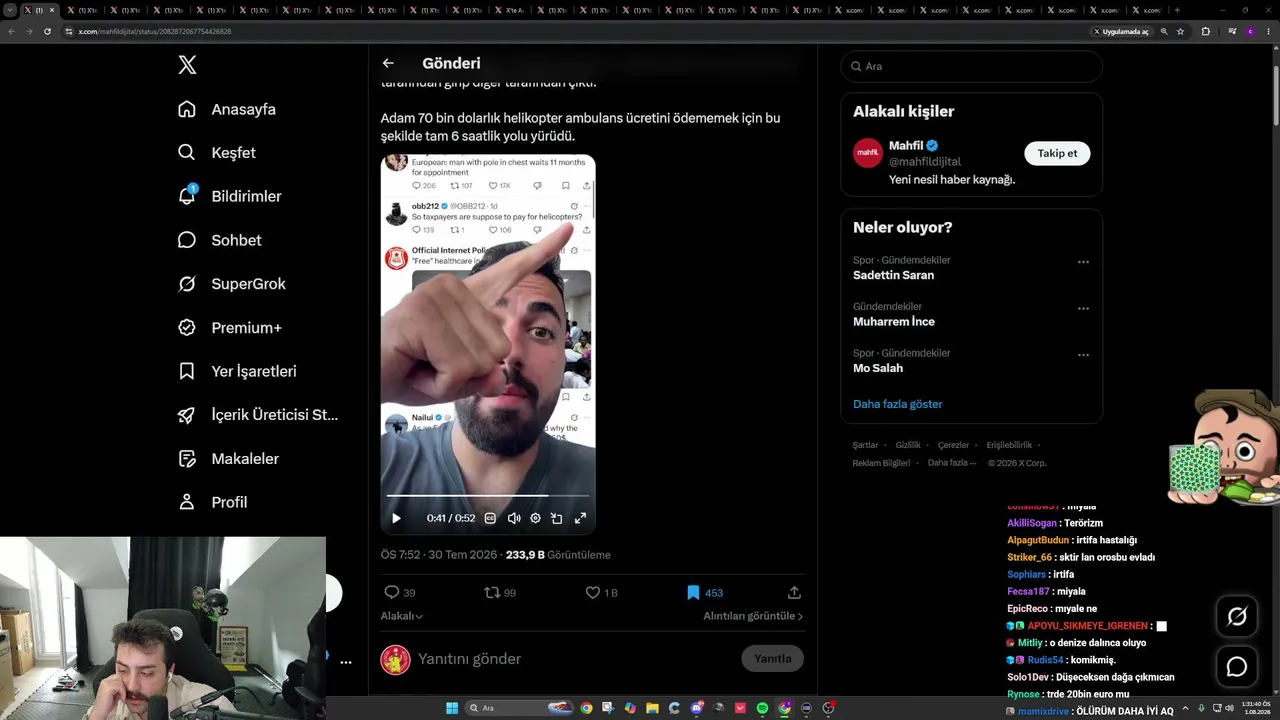
Task: Expand the Alakalı sort dropdown
Action: 402,616
